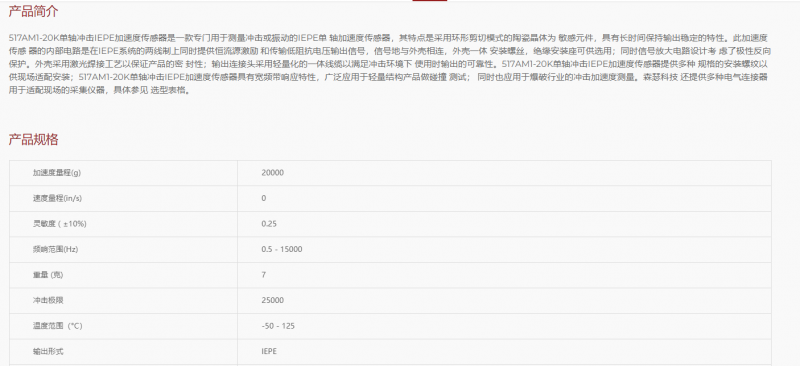Click the product description paragraph
Viewport: 800px width, 366px height.
click(x=390, y=64)
